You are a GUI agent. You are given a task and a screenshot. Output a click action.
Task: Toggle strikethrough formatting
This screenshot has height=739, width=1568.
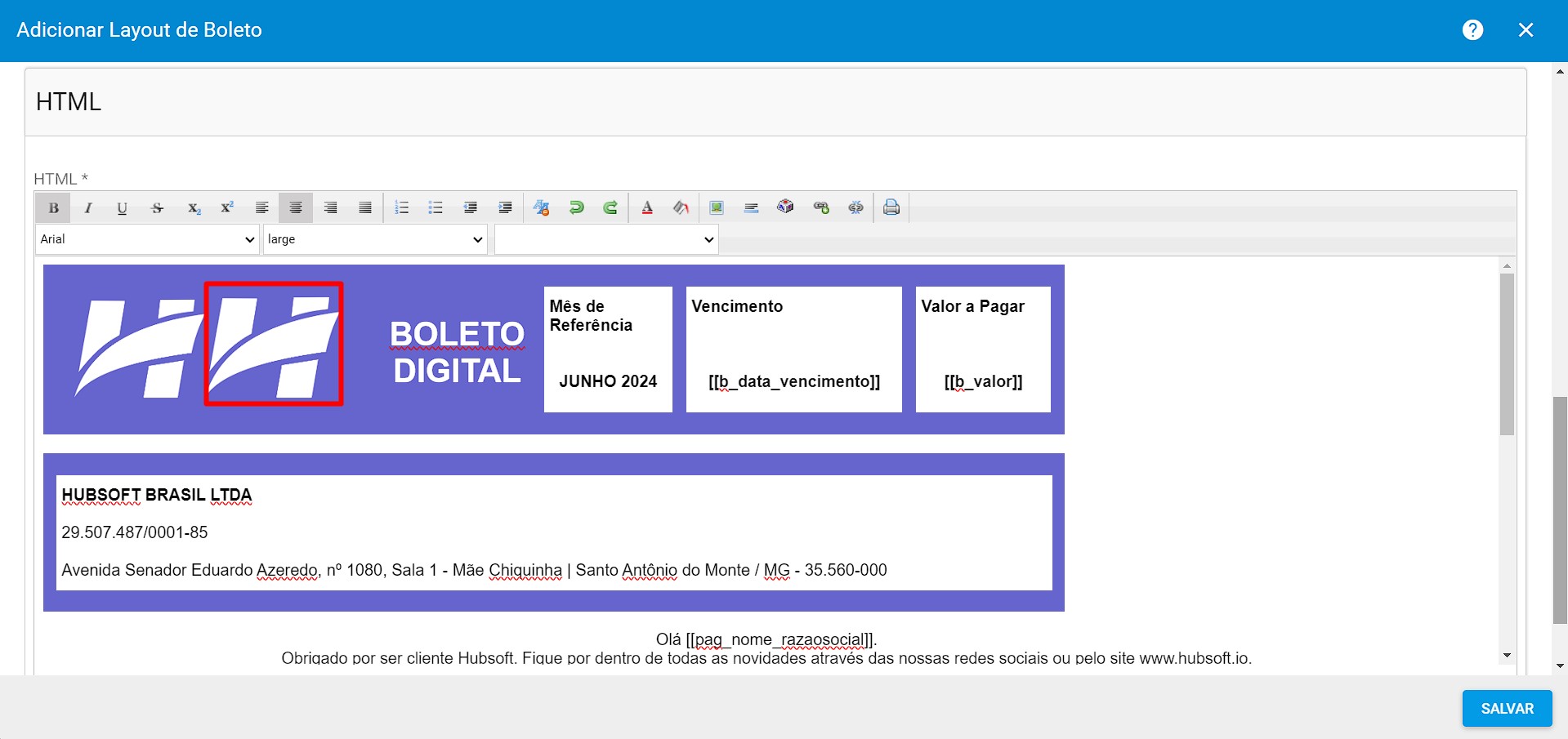pos(157,208)
